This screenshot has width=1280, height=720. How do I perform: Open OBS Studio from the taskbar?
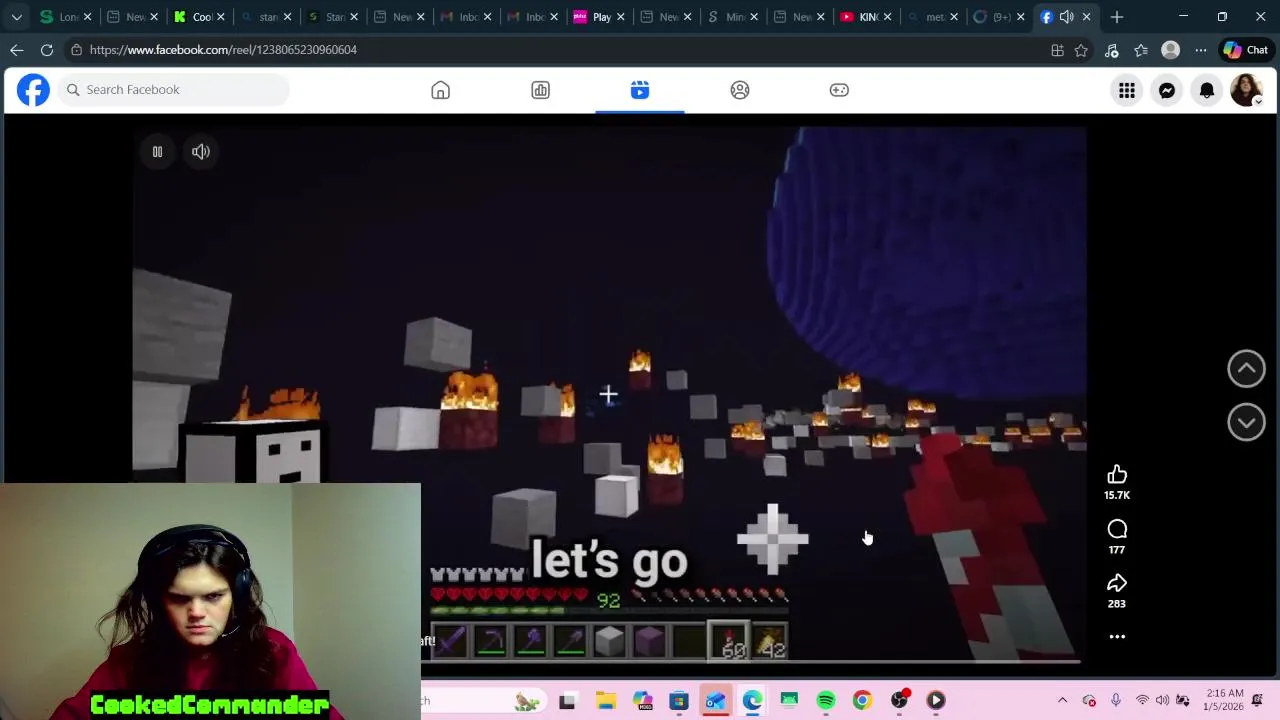tap(899, 701)
